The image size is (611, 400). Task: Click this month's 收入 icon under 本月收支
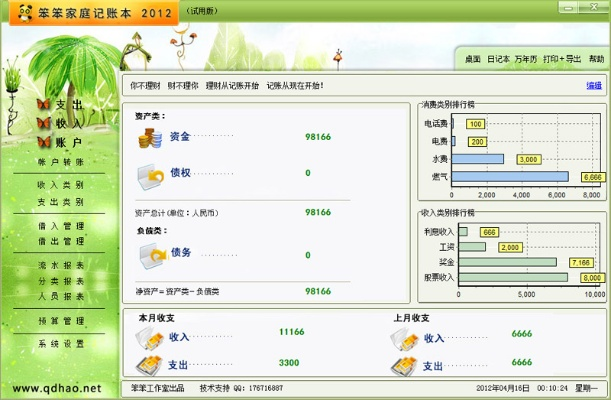(149, 338)
